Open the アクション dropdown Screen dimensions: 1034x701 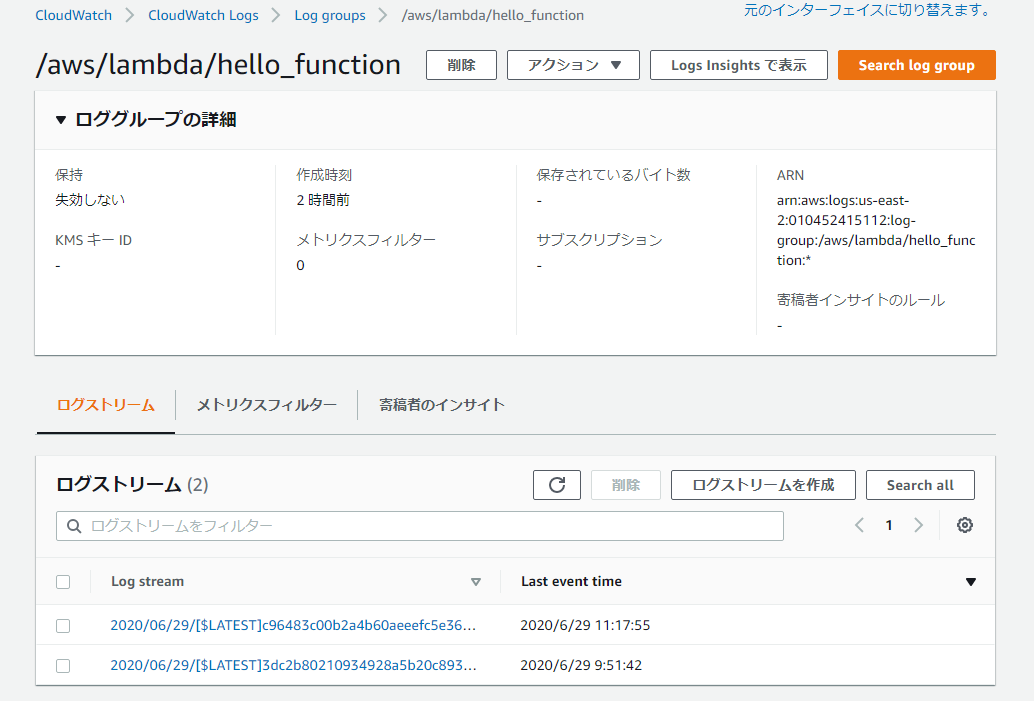[573, 65]
